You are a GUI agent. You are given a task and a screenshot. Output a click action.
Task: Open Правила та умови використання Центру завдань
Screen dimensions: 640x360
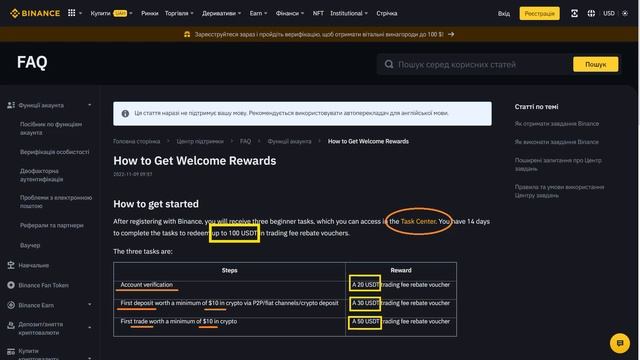pos(559,191)
